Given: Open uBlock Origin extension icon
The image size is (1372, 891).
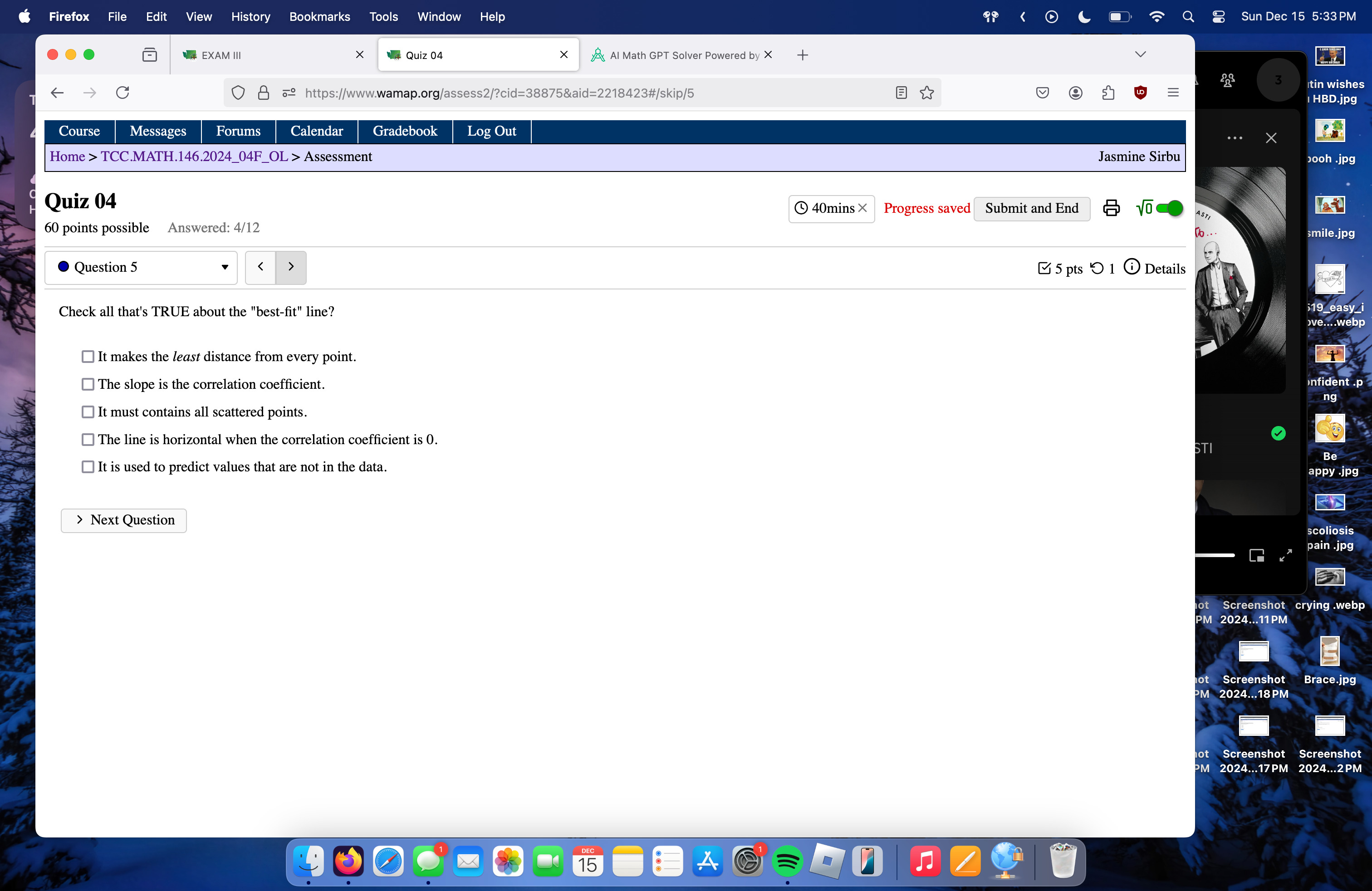Looking at the screenshot, I should [1140, 93].
